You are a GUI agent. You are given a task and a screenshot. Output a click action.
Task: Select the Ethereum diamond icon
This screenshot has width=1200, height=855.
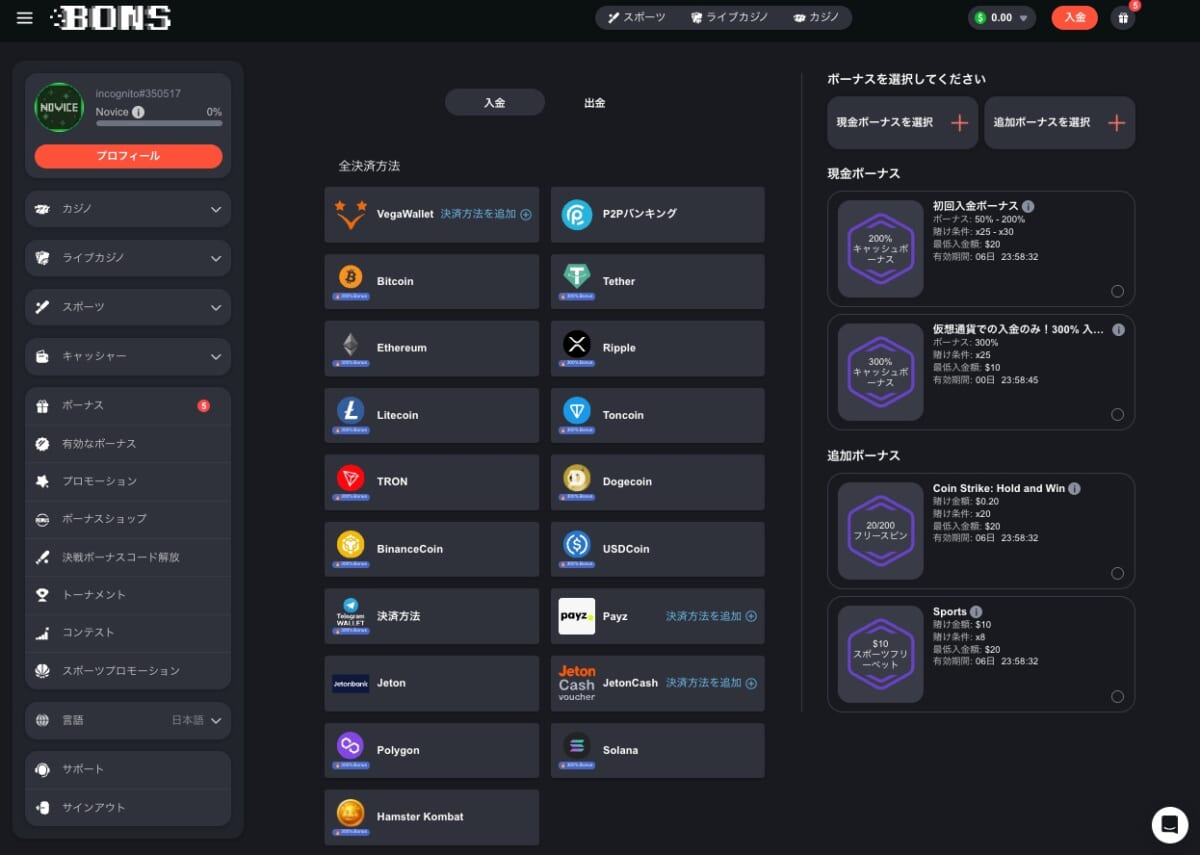350,345
